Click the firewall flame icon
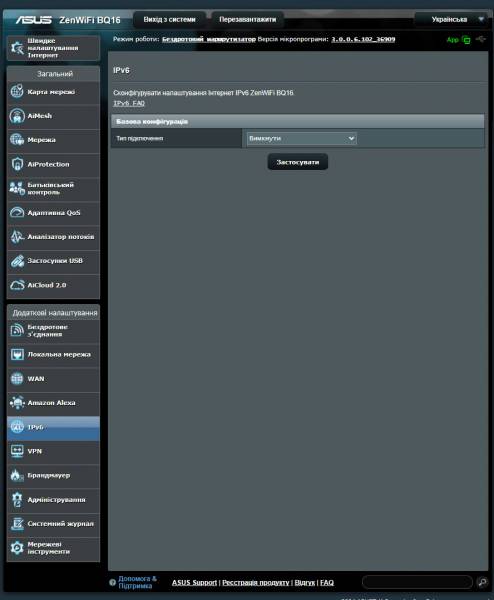The height and width of the screenshot is (600, 494). click(17, 475)
